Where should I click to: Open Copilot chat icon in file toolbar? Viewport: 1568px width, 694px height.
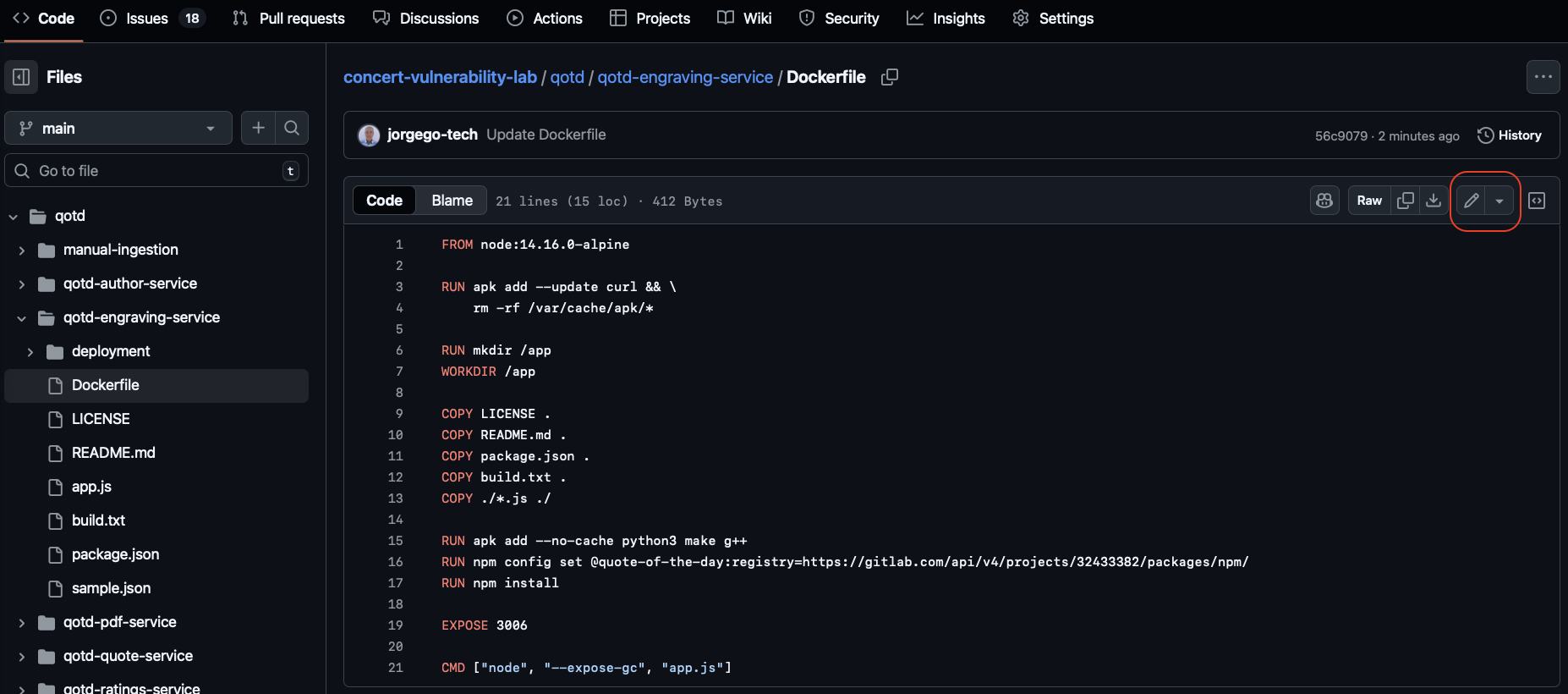1324,201
